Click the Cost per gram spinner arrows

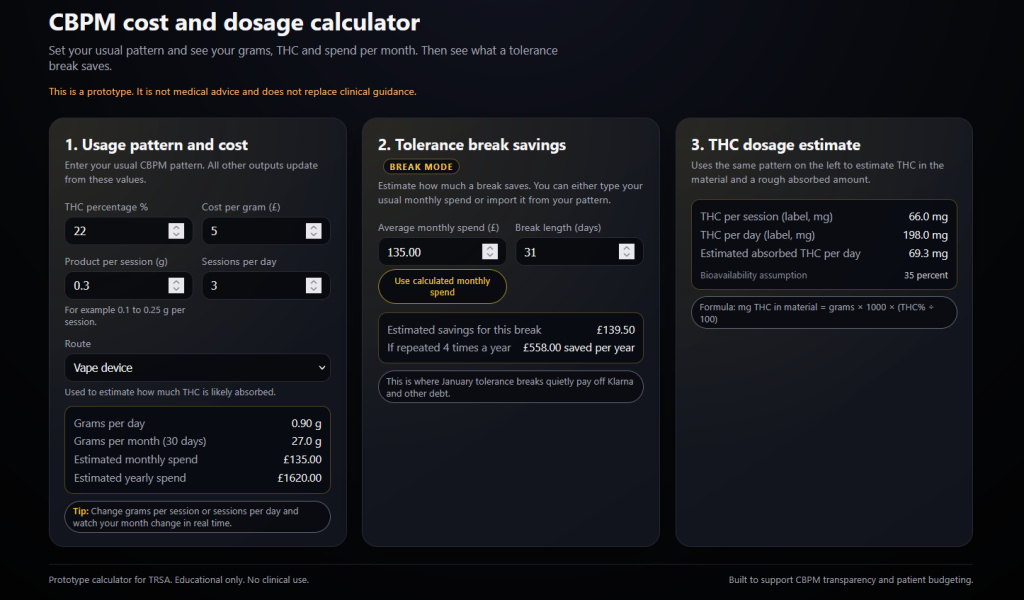point(313,230)
